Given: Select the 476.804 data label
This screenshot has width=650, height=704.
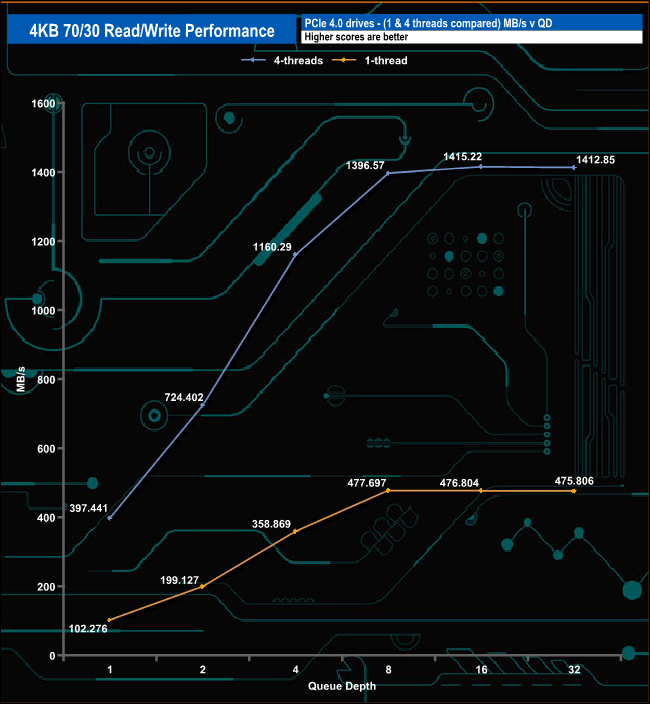Looking at the screenshot, I should [459, 483].
